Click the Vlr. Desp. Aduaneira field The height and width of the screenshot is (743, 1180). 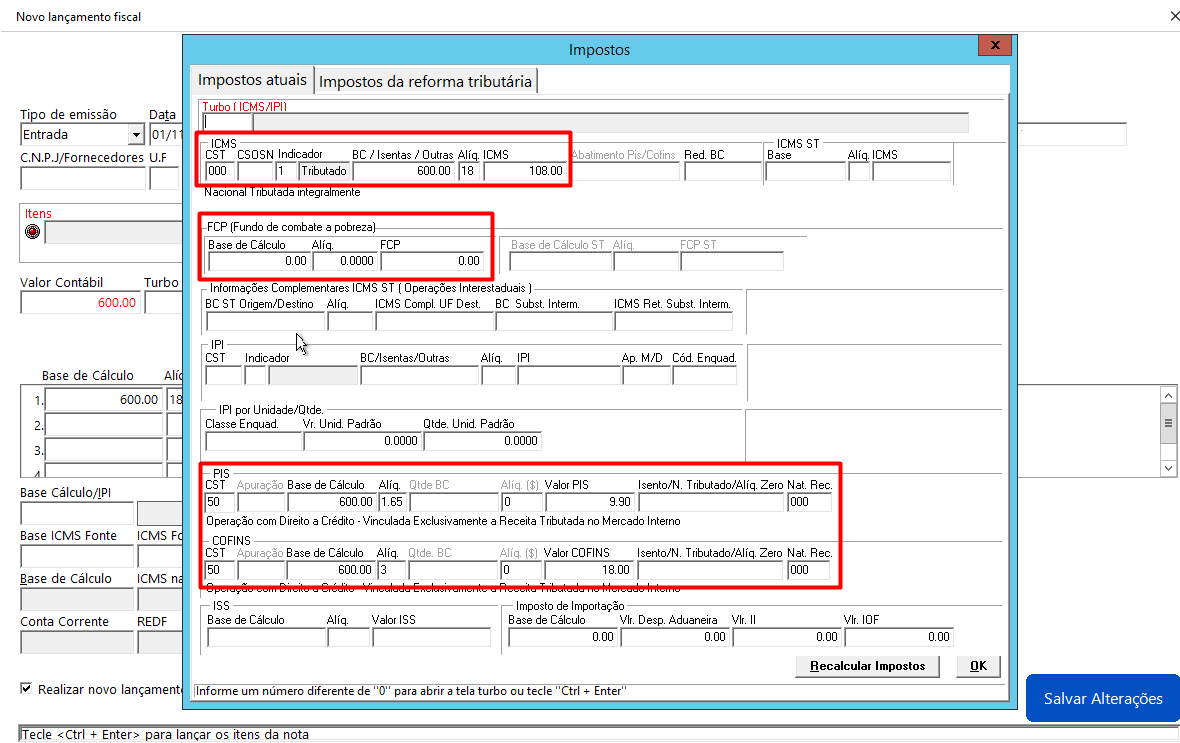[675, 637]
